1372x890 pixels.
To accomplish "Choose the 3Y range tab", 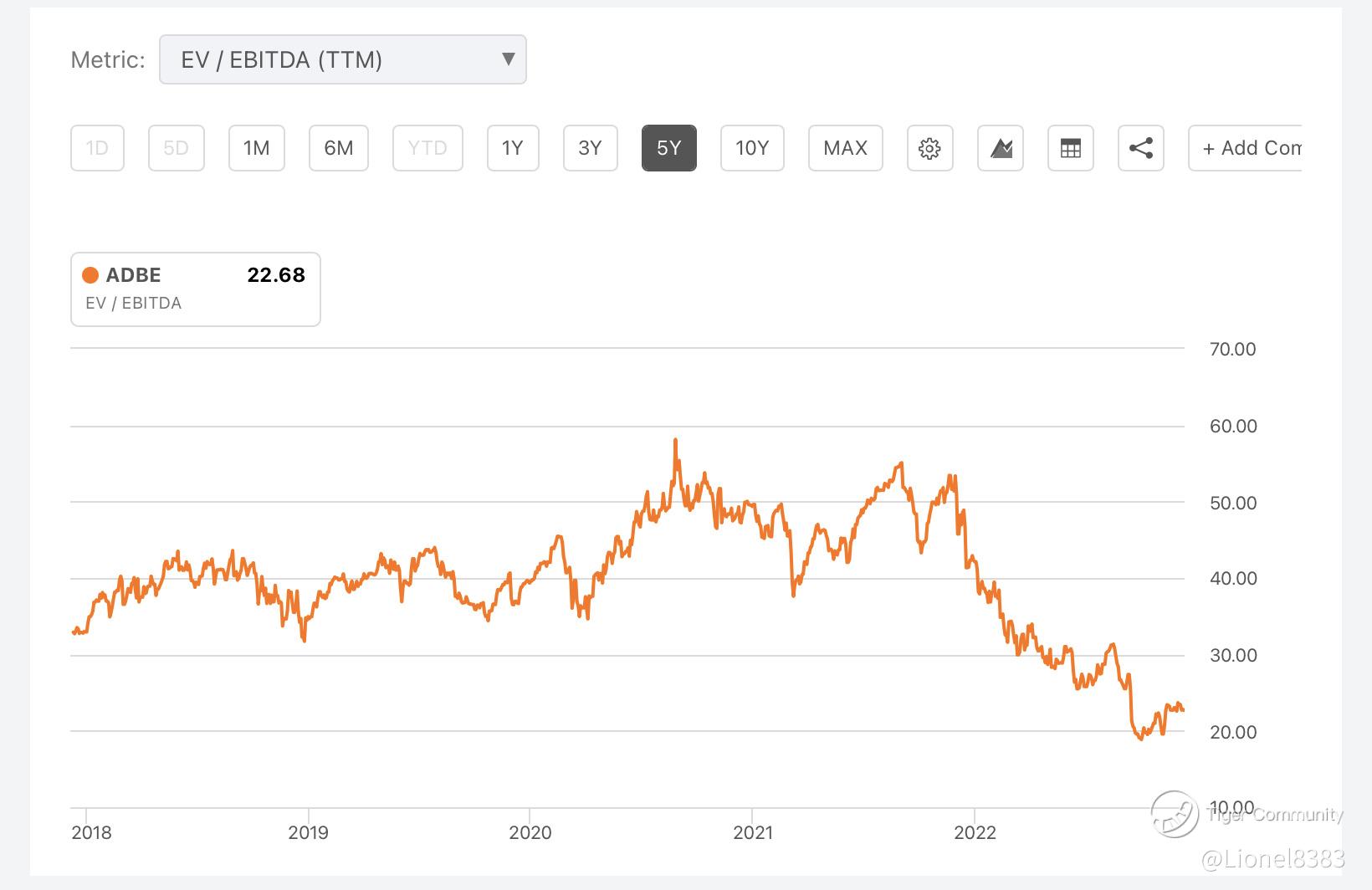I will click(x=591, y=148).
